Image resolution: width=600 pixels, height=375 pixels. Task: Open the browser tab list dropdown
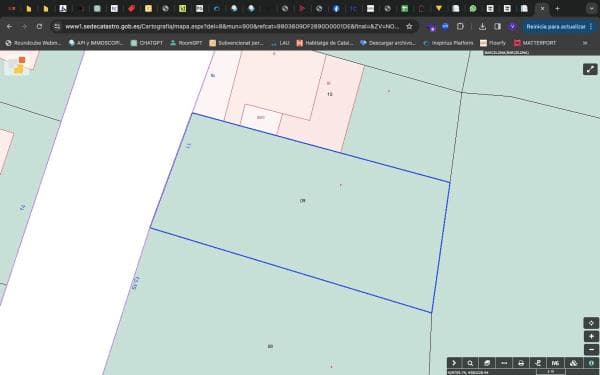pos(591,8)
